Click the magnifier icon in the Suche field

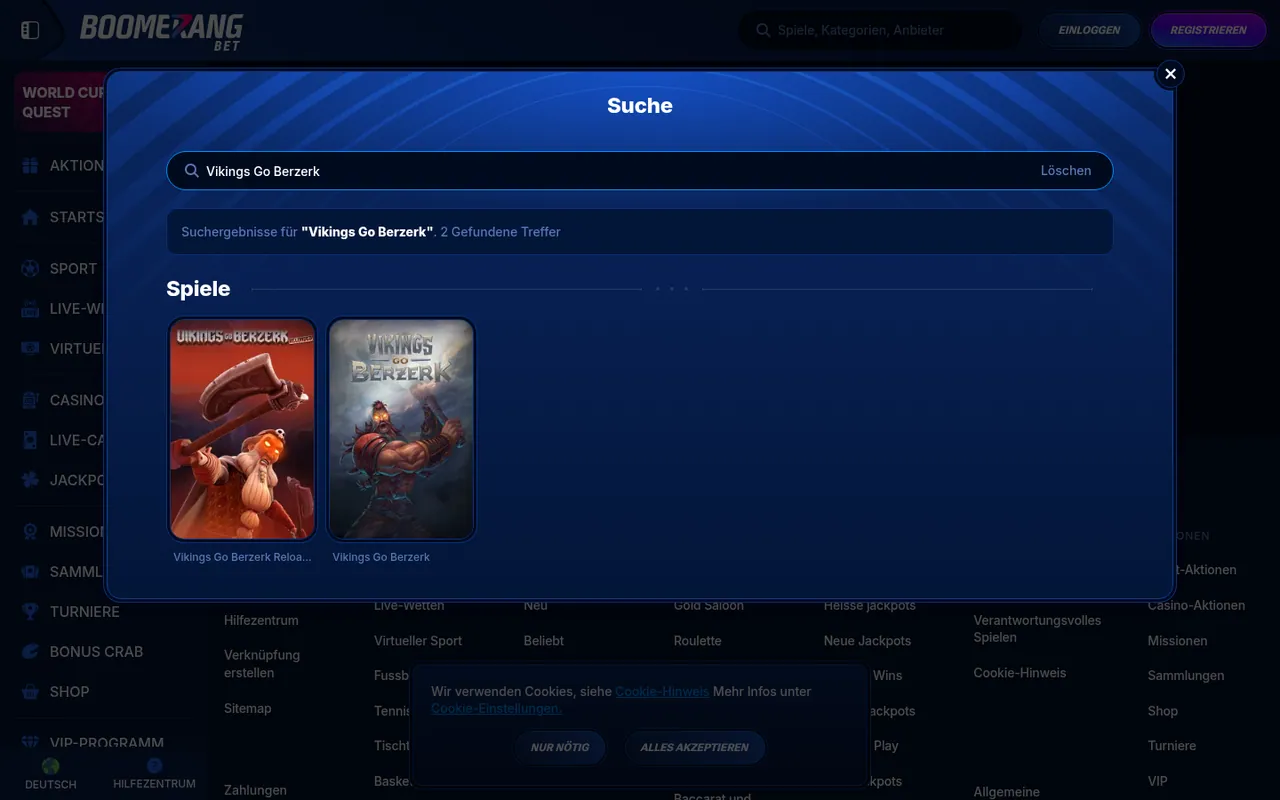click(x=192, y=171)
